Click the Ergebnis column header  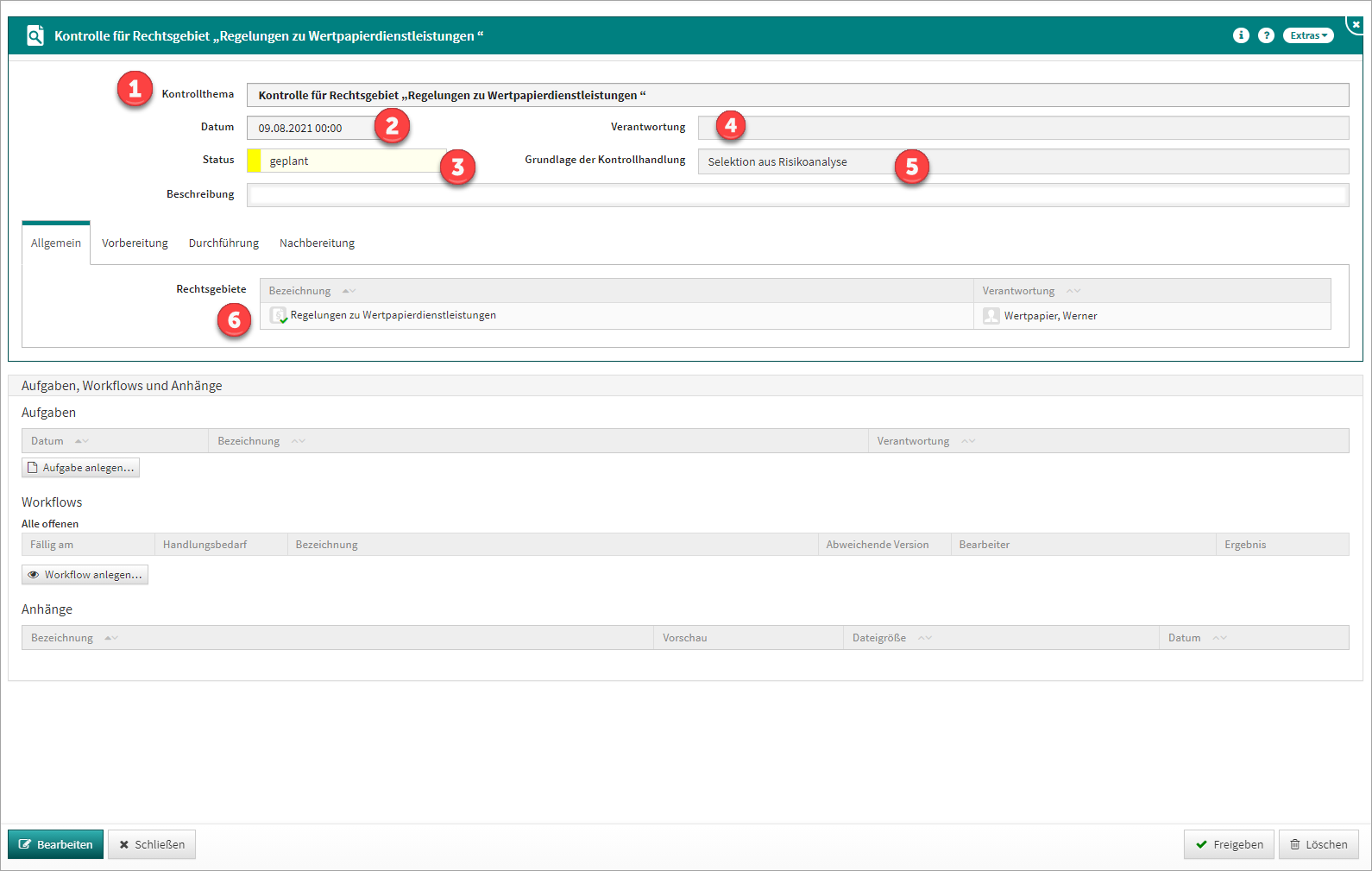[1283, 545]
